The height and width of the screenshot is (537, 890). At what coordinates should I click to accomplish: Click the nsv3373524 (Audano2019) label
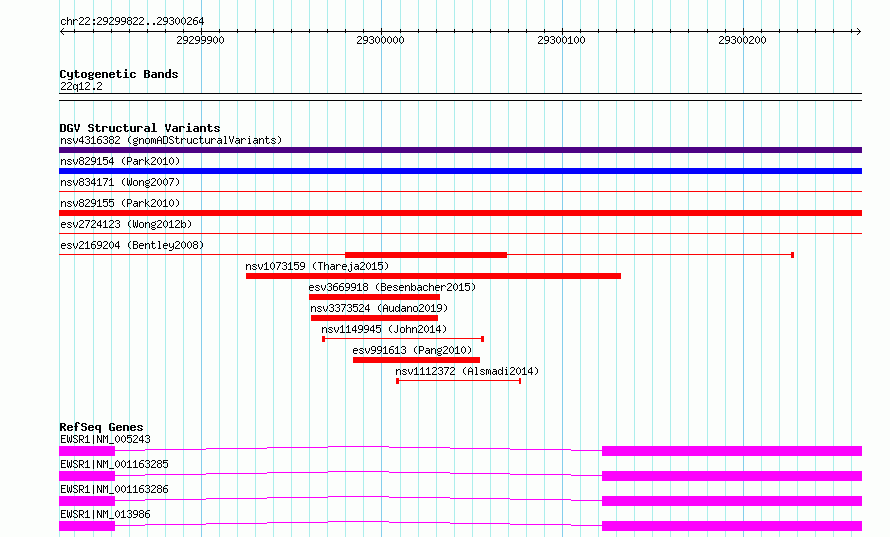(379, 308)
